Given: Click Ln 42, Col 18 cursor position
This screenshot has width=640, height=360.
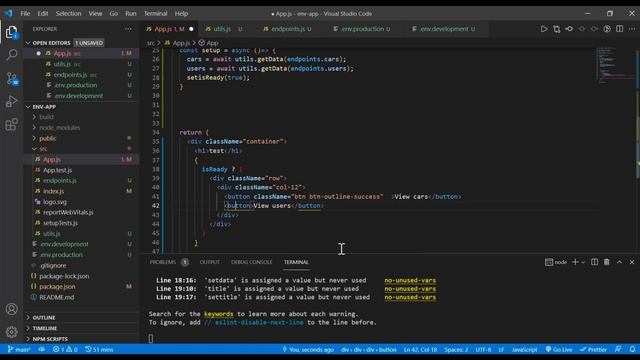Looking at the screenshot, I should [x=420, y=349].
